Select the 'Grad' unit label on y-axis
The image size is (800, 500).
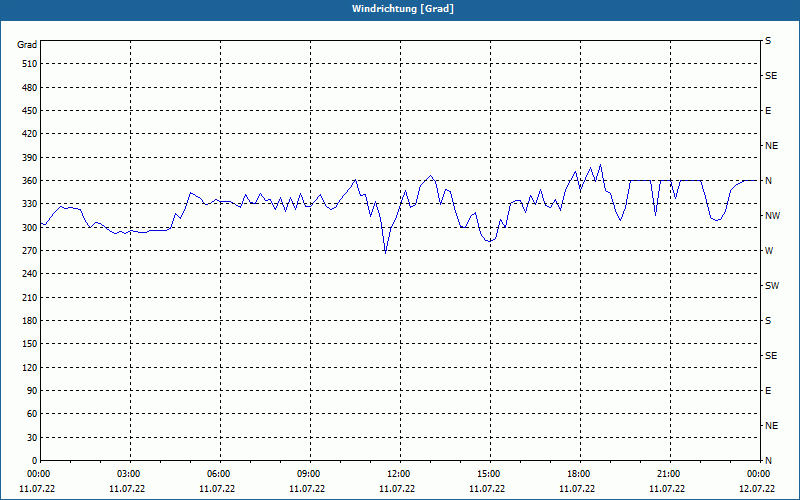point(27,45)
